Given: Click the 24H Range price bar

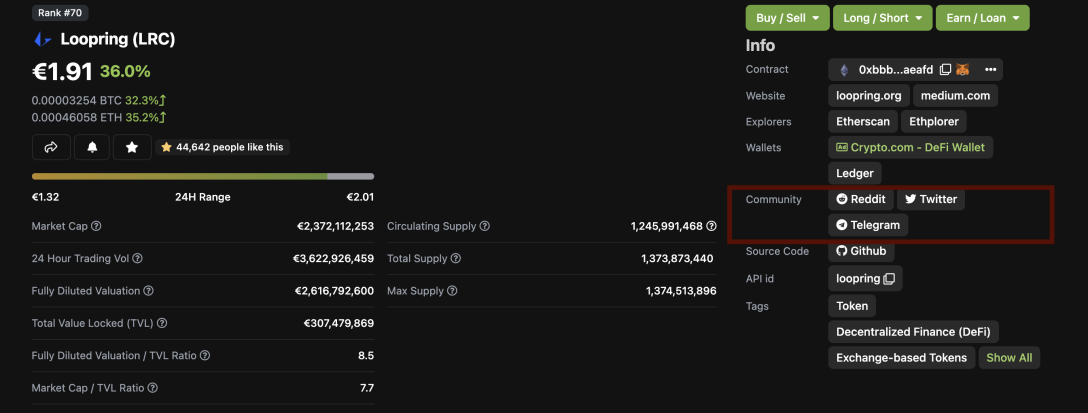Looking at the screenshot, I should (x=203, y=176).
